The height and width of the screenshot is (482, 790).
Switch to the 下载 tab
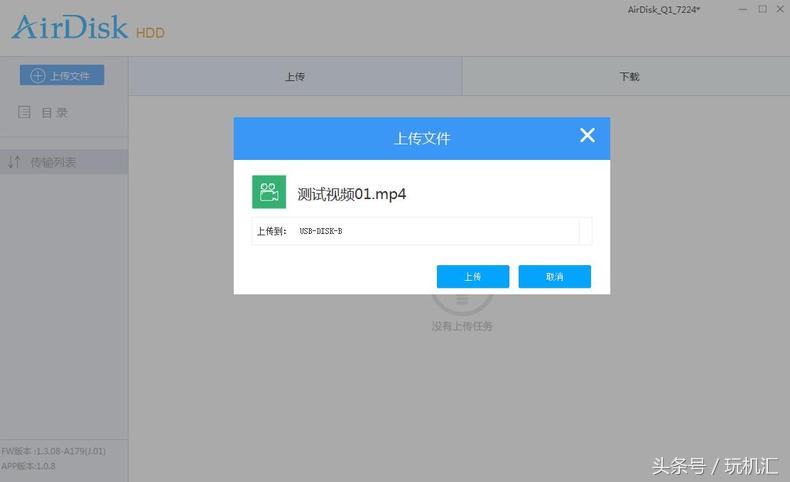pyautogui.click(x=626, y=77)
